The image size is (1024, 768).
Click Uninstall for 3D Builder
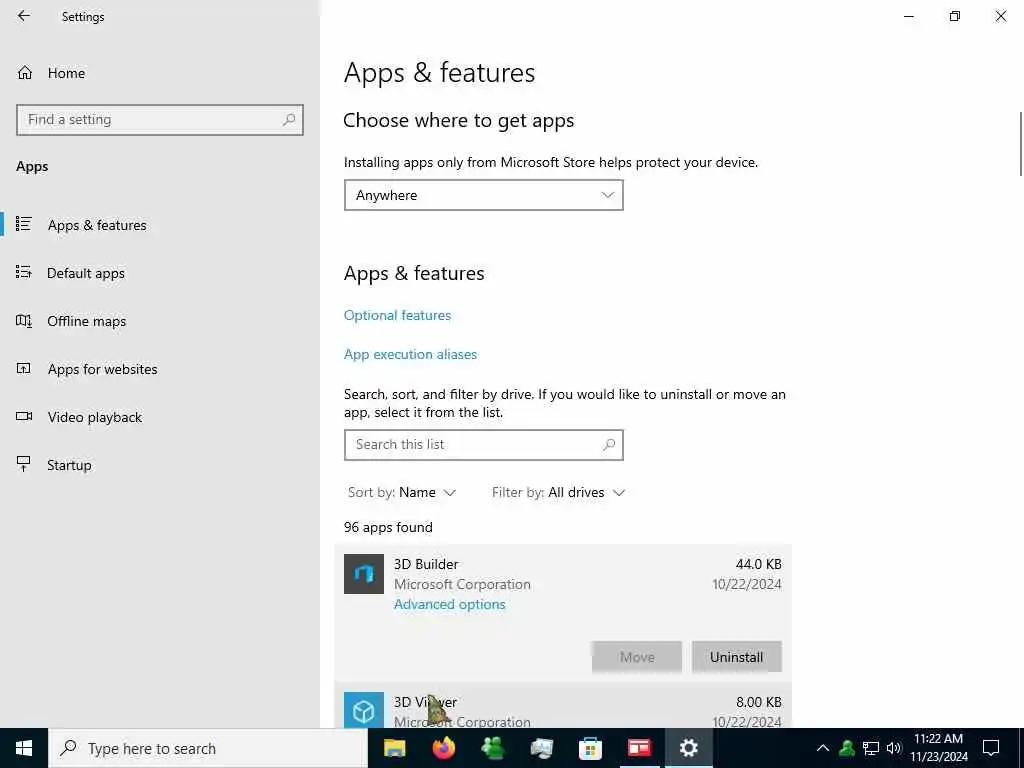(737, 657)
